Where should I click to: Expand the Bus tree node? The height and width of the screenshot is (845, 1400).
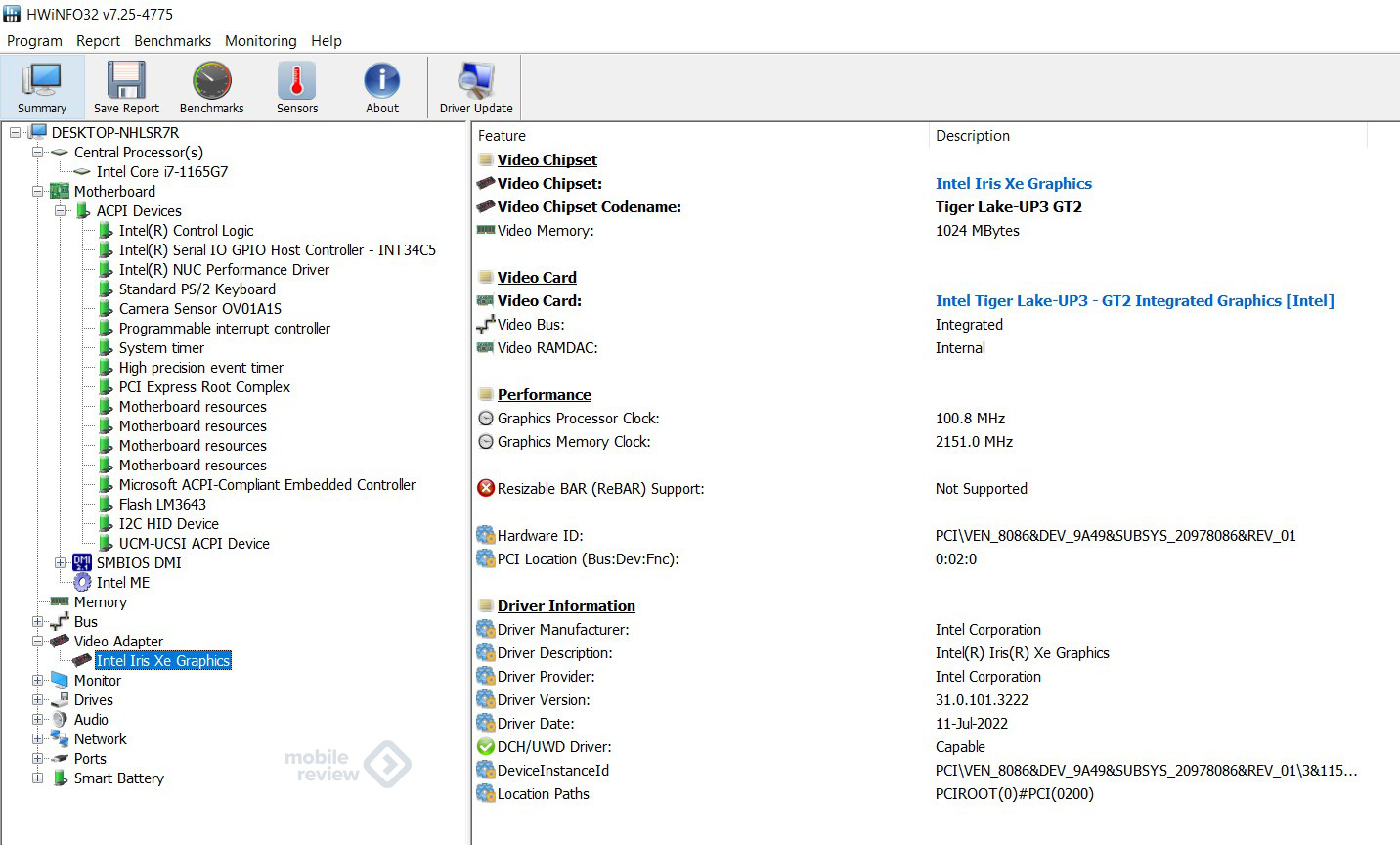(x=38, y=621)
